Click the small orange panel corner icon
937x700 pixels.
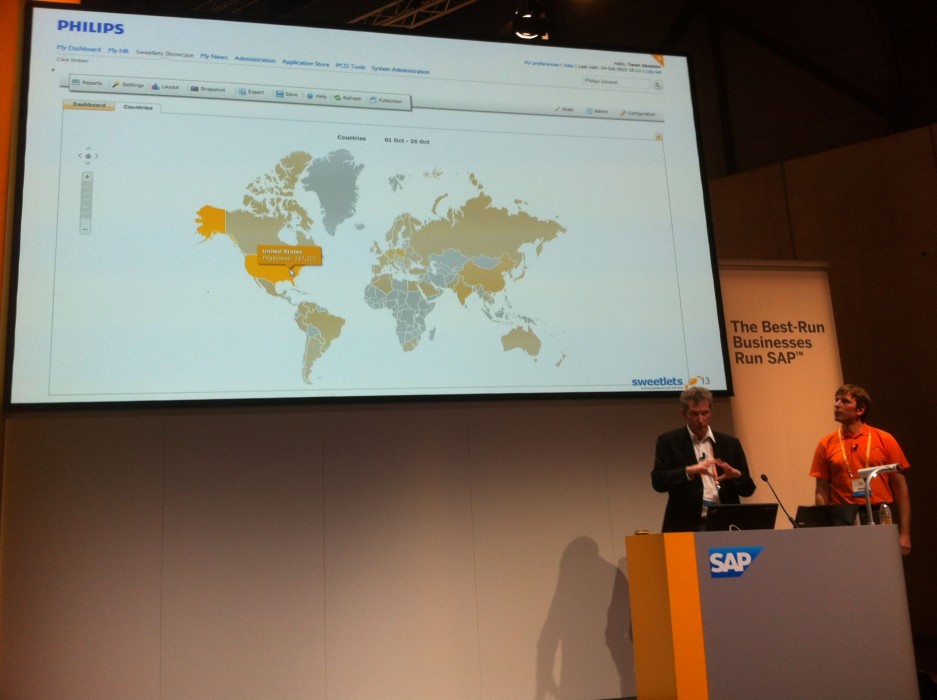[659, 136]
